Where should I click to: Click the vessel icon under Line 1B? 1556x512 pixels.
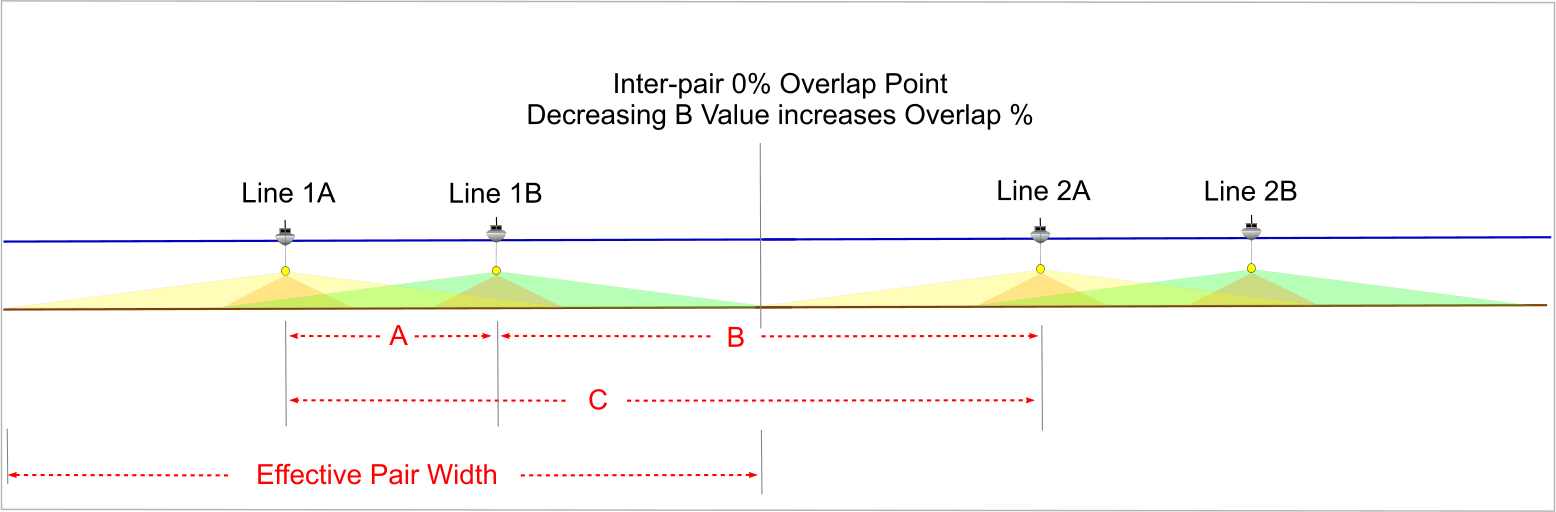[x=496, y=232]
